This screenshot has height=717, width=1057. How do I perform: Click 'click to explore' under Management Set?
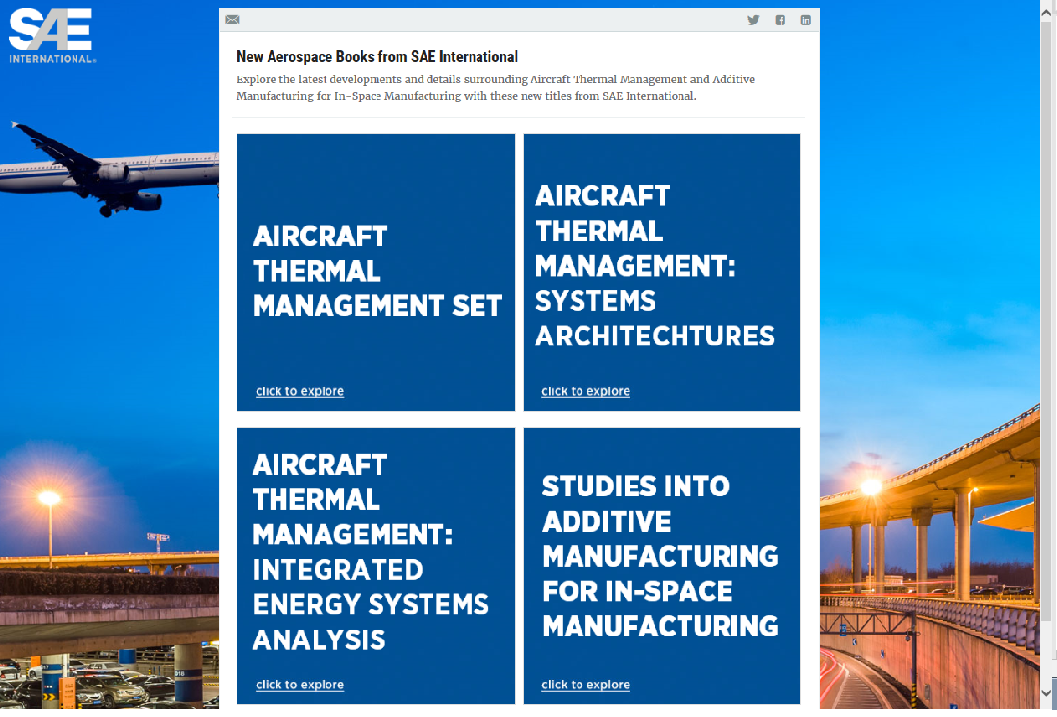[x=300, y=392]
